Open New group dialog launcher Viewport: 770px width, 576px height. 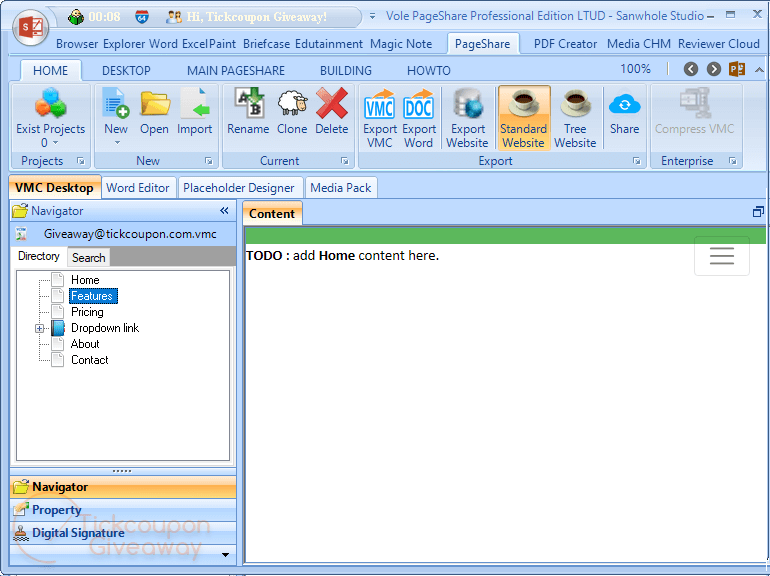(x=209, y=161)
